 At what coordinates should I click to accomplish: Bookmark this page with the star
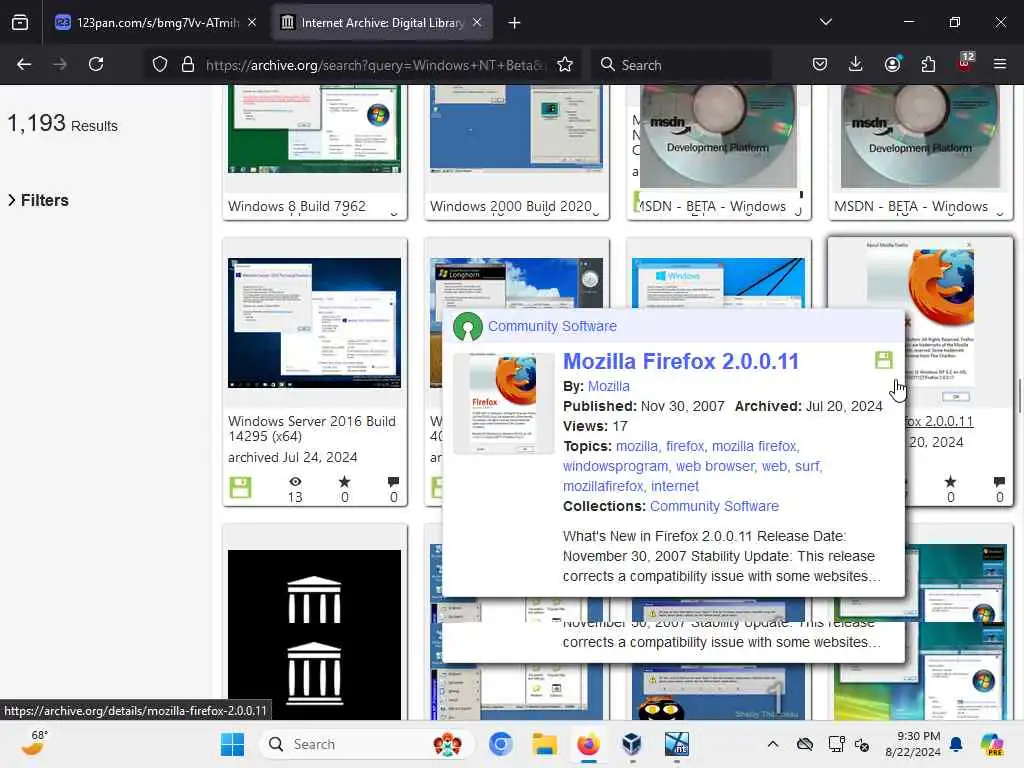[x=565, y=64]
